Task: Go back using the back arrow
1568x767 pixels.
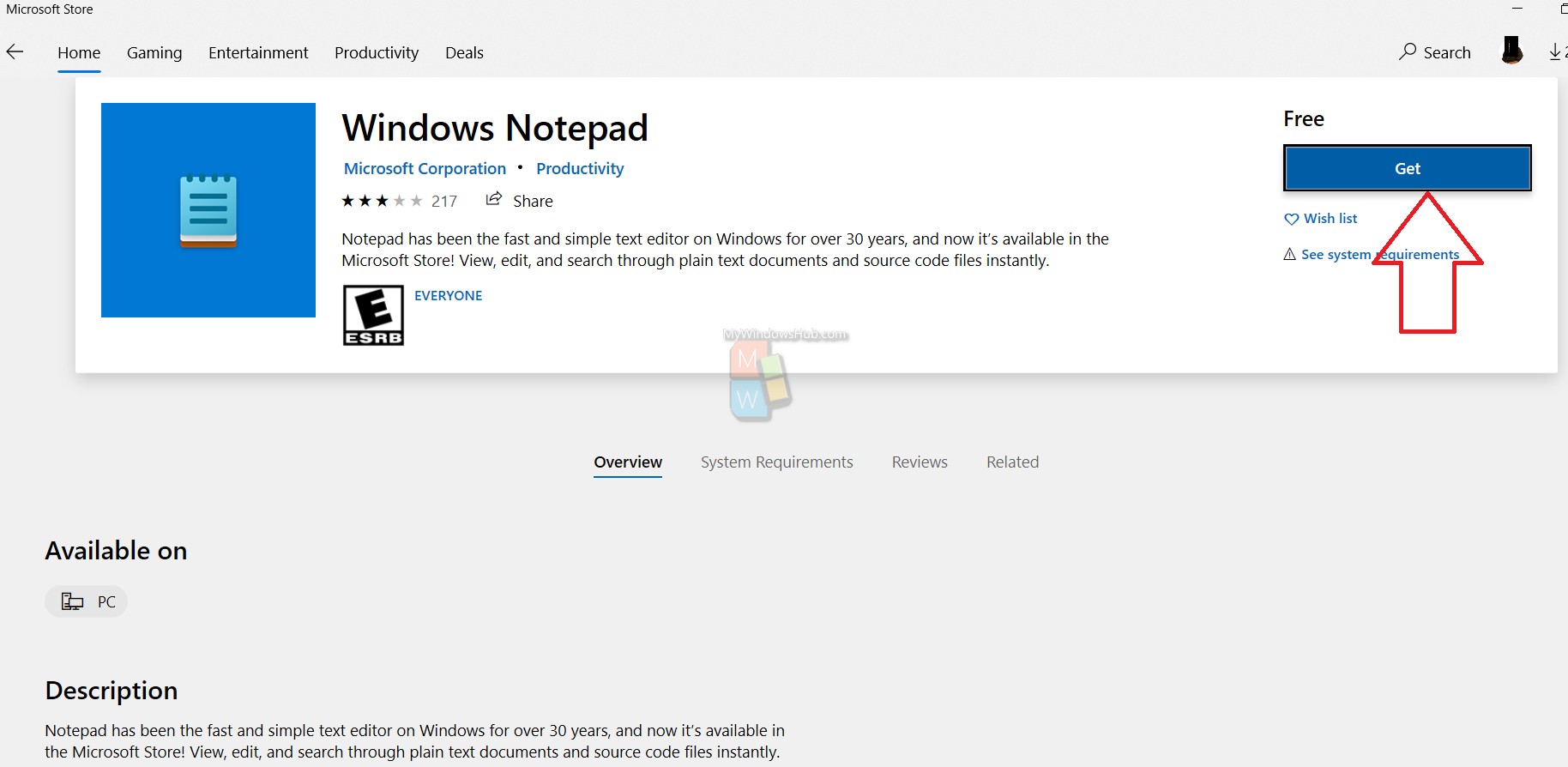Action: point(15,52)
